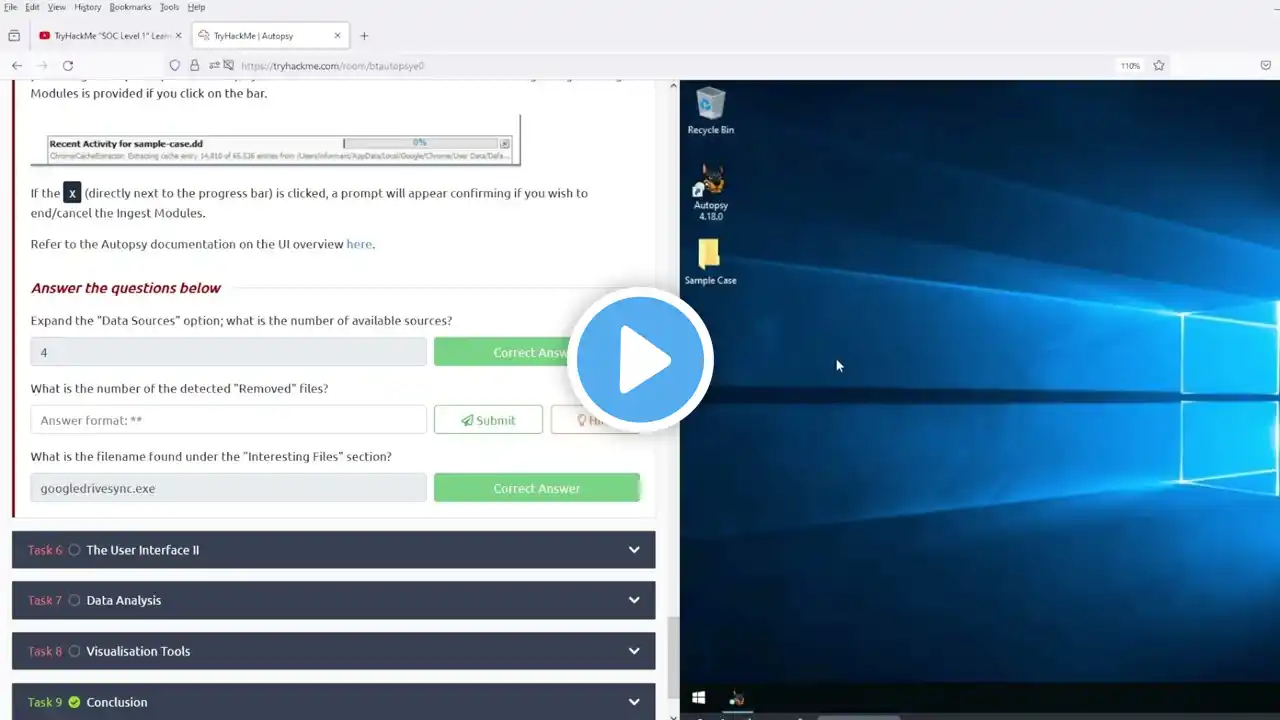Open the Help menu

point(196,7)
